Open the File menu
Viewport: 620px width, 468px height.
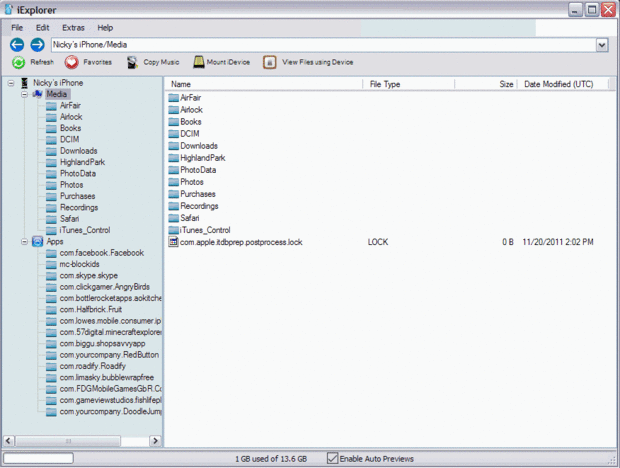[x=17, y=28]
